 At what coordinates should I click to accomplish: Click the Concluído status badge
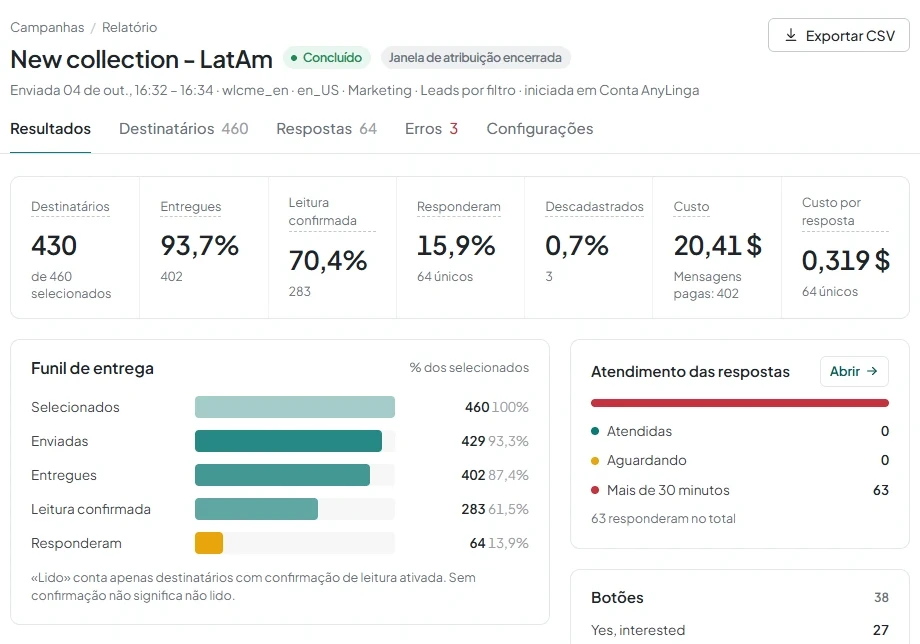(327, 57)
